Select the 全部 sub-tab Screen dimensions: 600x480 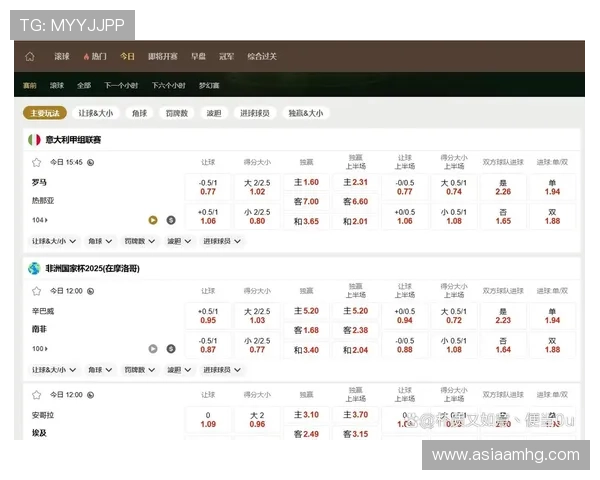84,85
